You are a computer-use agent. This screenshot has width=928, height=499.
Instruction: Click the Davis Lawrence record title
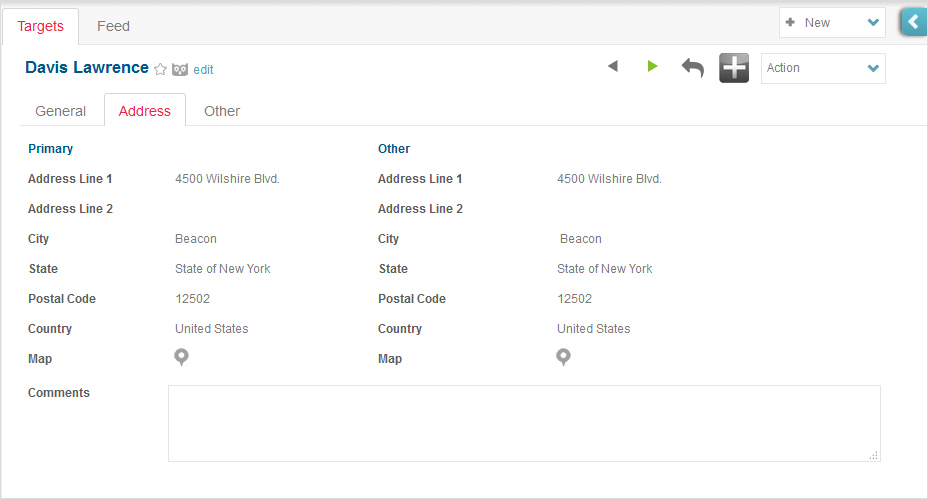[87, 67]
